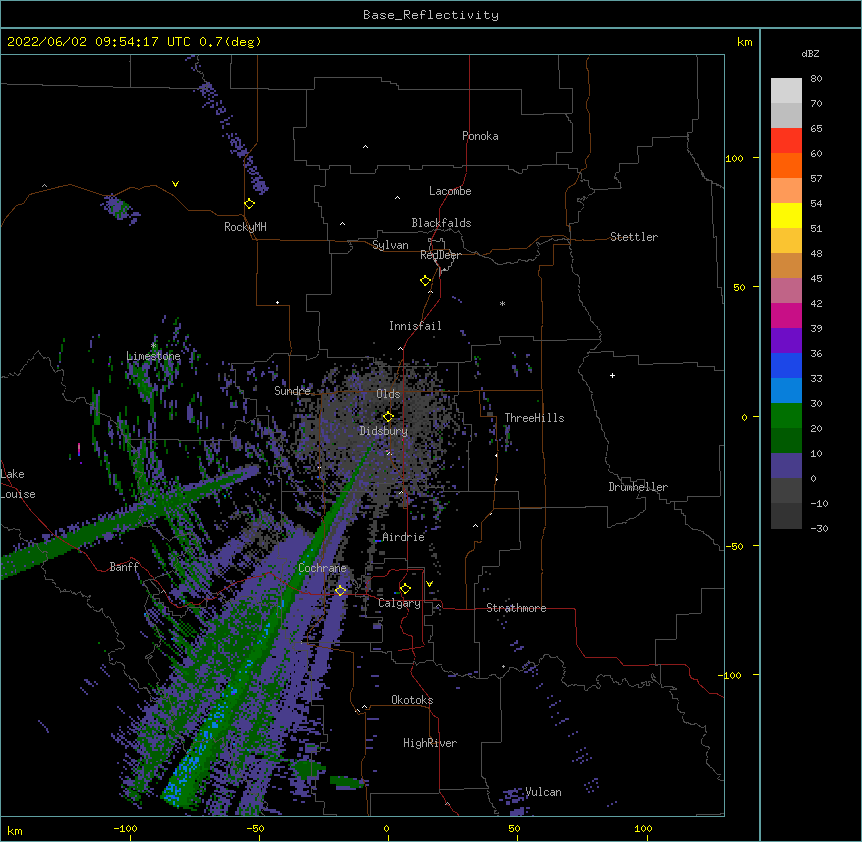Click the Limestone label
The width and height of the screenshot is (862, 842).
pyautogui.click(x=153, y=356)
